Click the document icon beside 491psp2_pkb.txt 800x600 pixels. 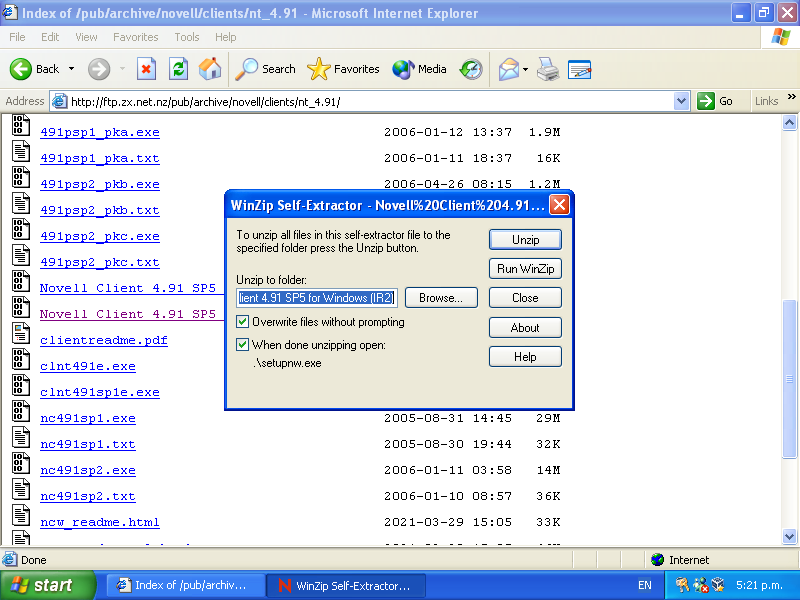point(21,204)
